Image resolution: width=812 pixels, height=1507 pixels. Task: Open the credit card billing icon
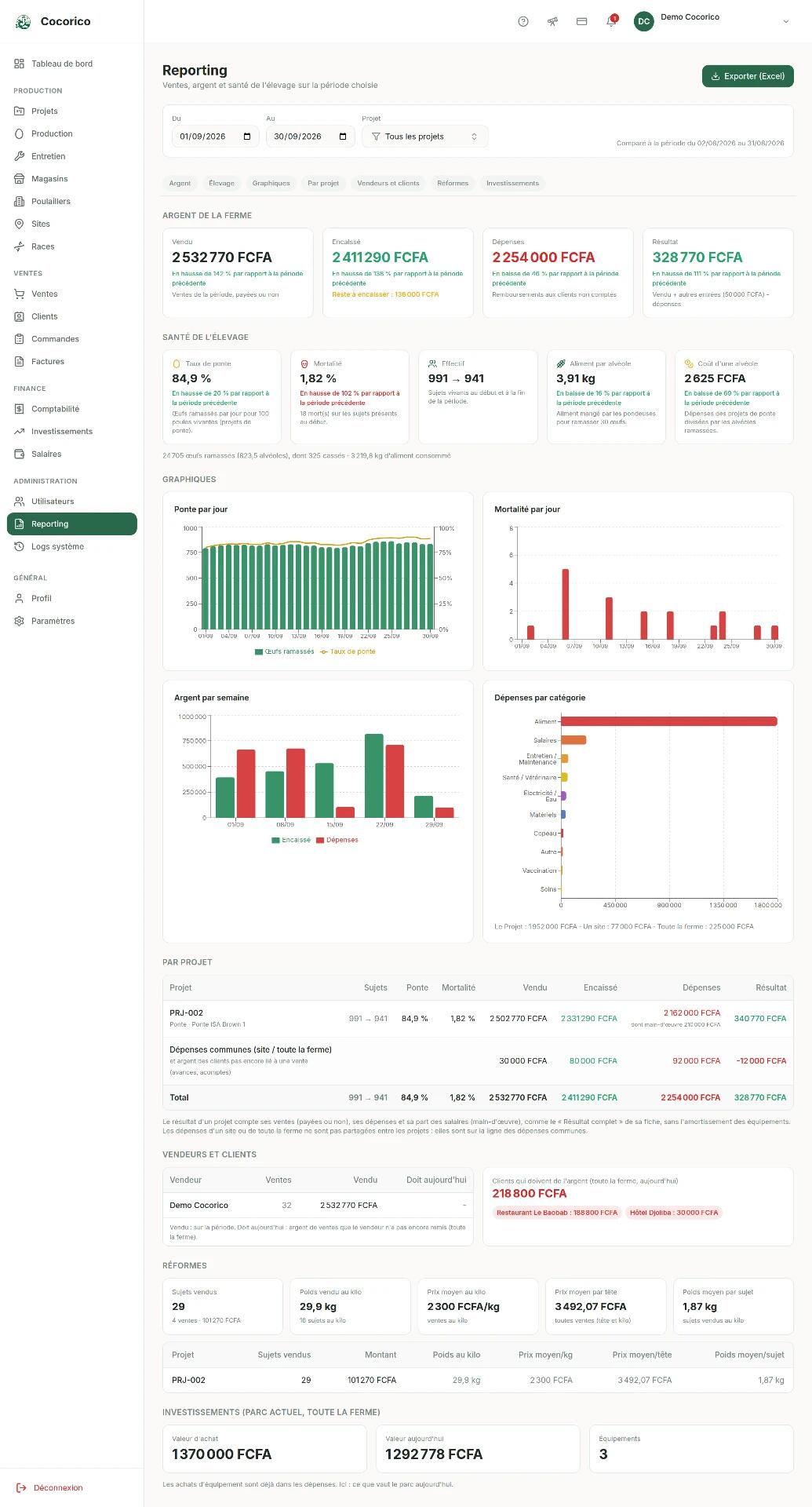pos(582,21)
